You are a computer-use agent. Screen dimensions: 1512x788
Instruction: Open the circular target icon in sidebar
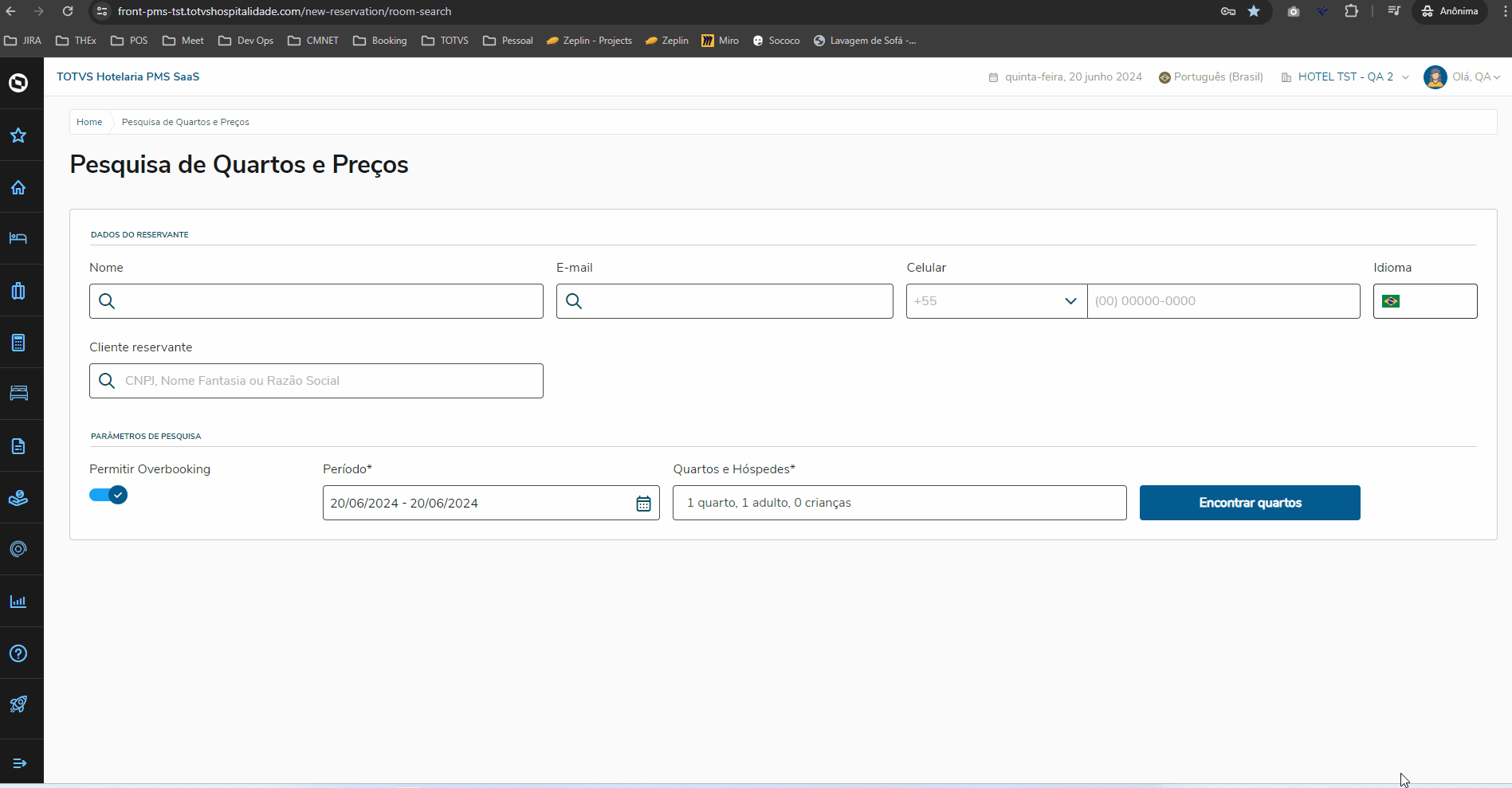click(18, 549)
